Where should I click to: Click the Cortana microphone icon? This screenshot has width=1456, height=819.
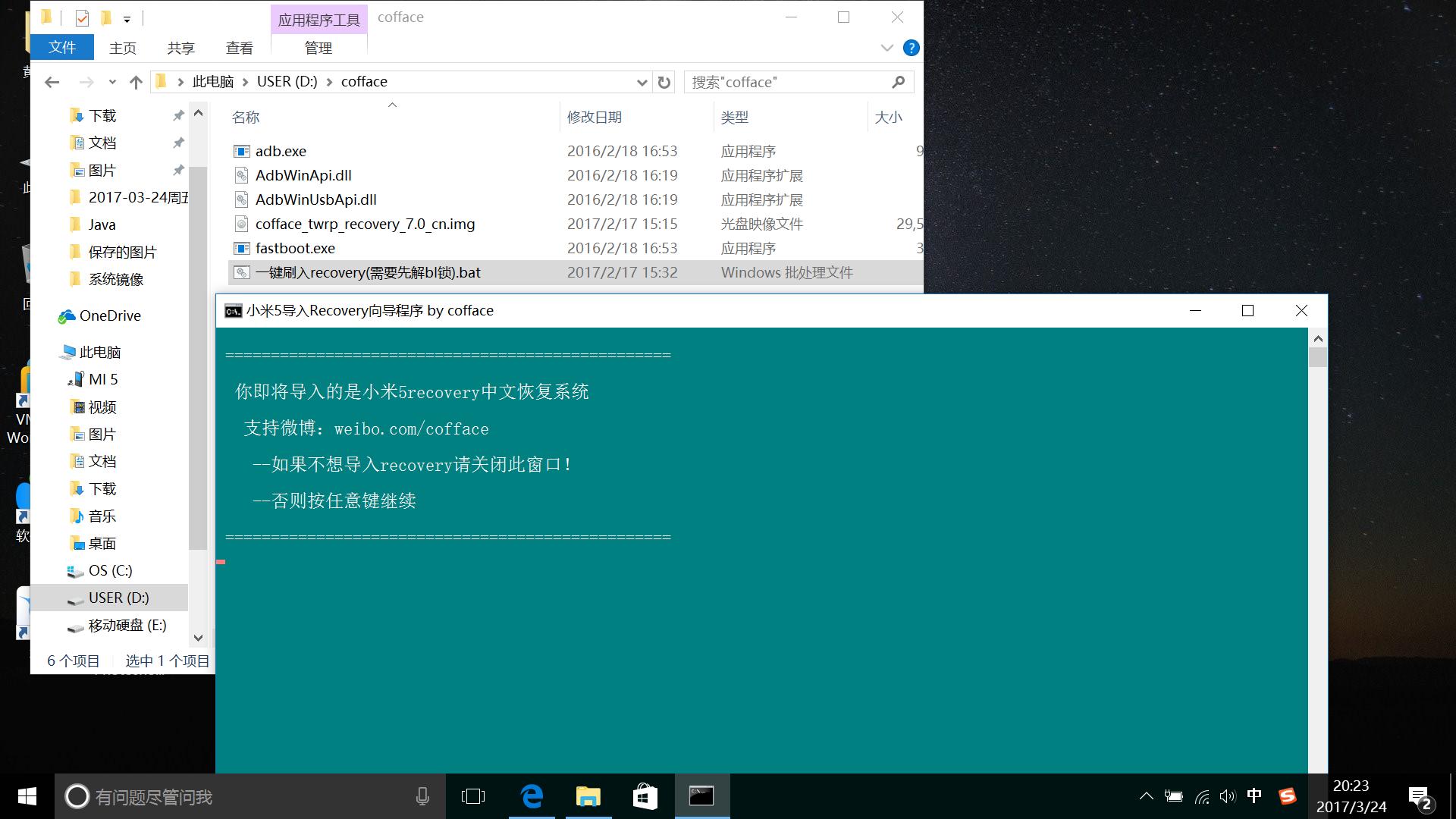click(x=422, y=796)
